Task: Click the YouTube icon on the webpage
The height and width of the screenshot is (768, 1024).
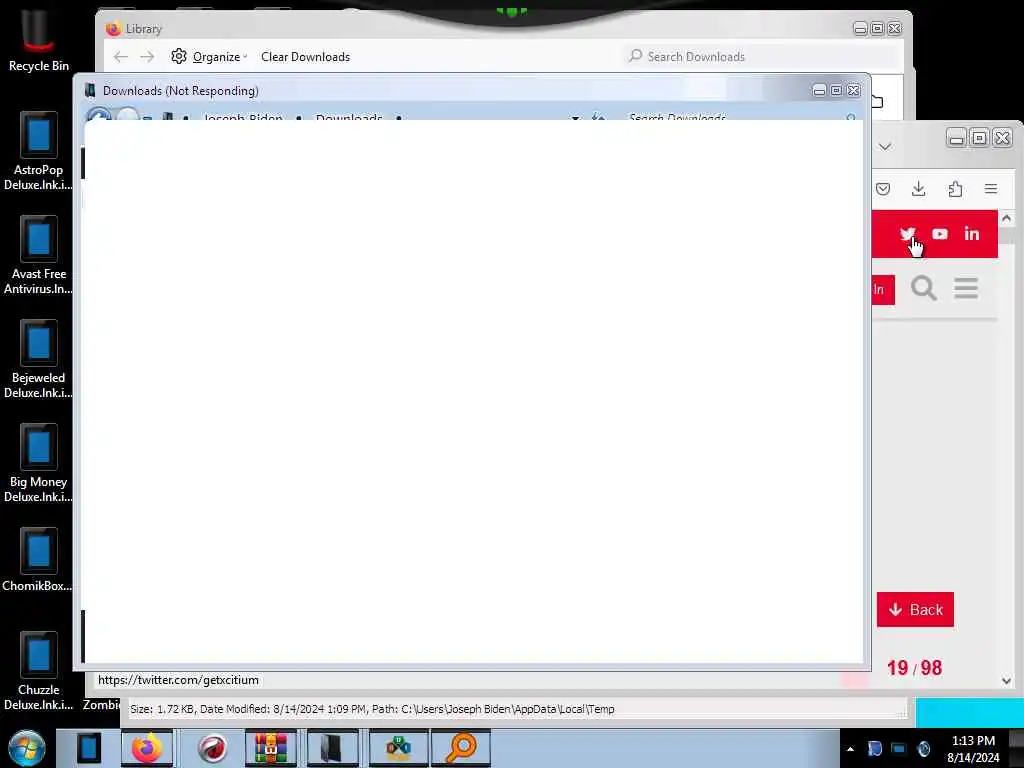Action: [x=940, y=234]
